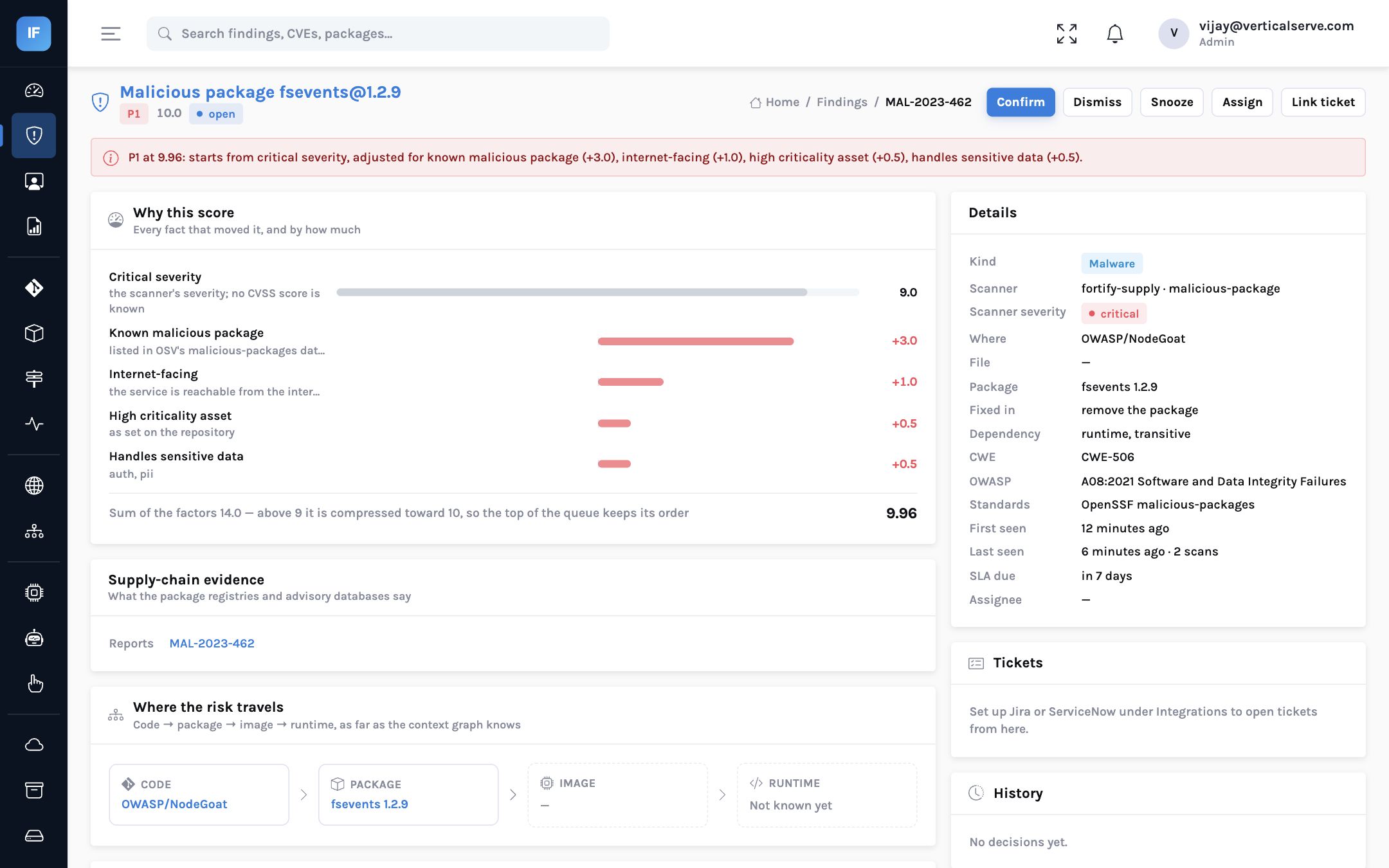Click the Assign button
This screenshot has width=1389, height=868.
click(1242, 102)
